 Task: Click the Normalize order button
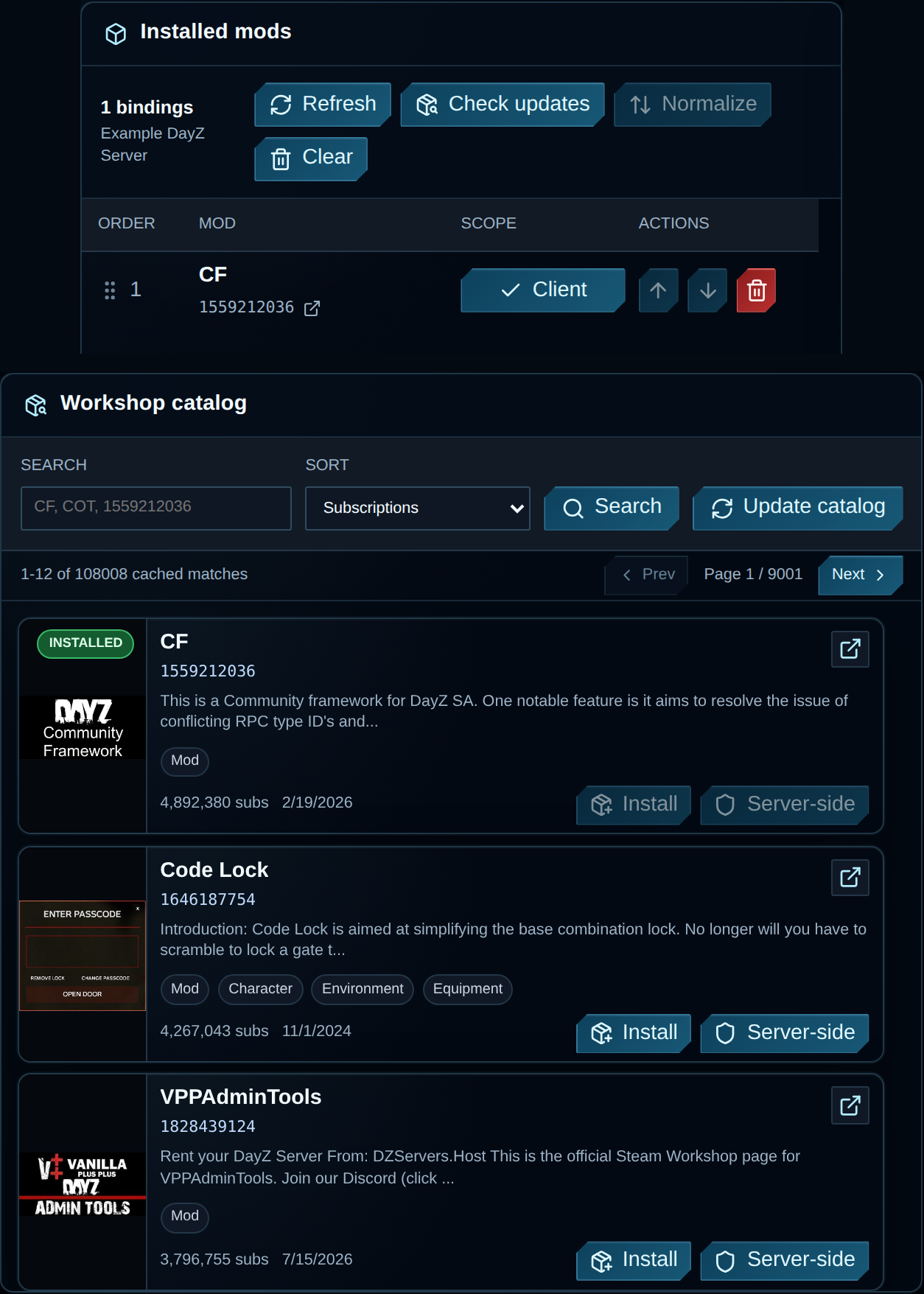tap(693, 105)
